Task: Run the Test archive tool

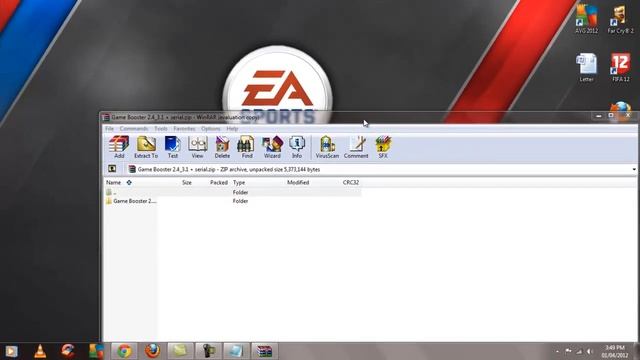Action: click(x=173, y=147)
